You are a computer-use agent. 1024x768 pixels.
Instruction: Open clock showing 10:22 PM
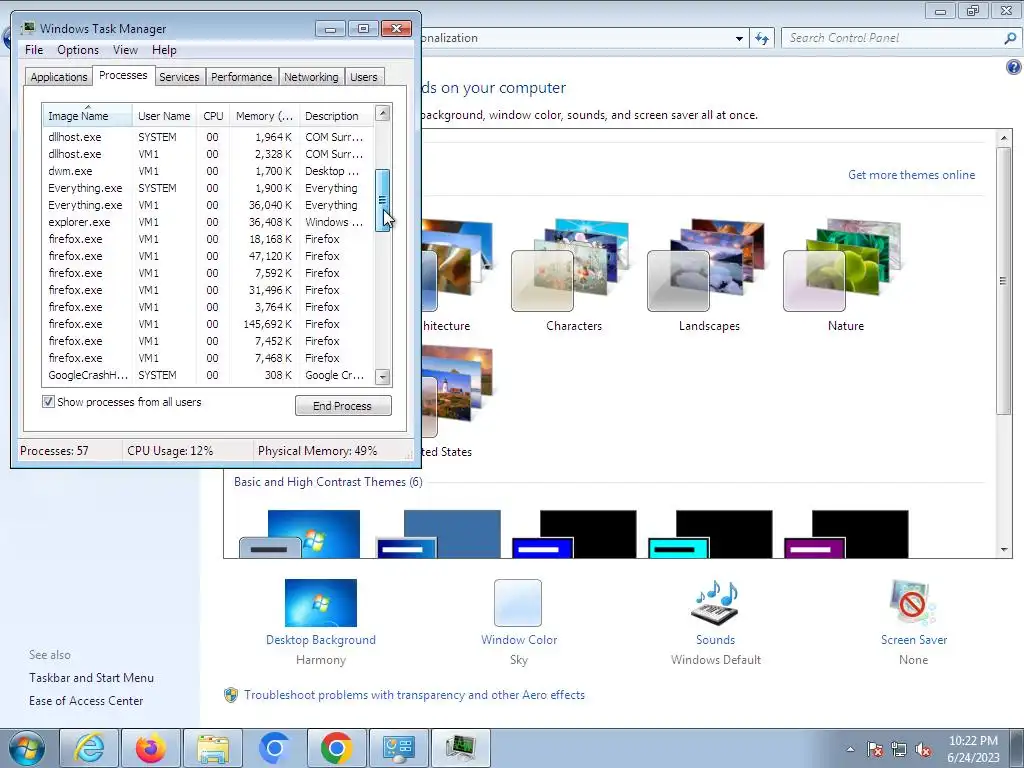coord(973,749)
